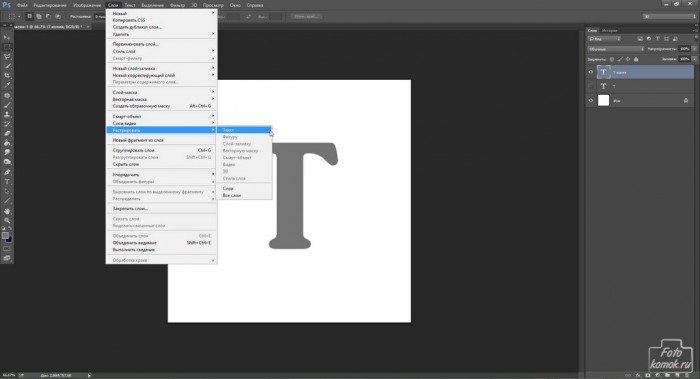This screenshot has height=379, width=700.
Task: Choose 'Объединить видимые' menu entry
Action: click(x=162, y=242)
